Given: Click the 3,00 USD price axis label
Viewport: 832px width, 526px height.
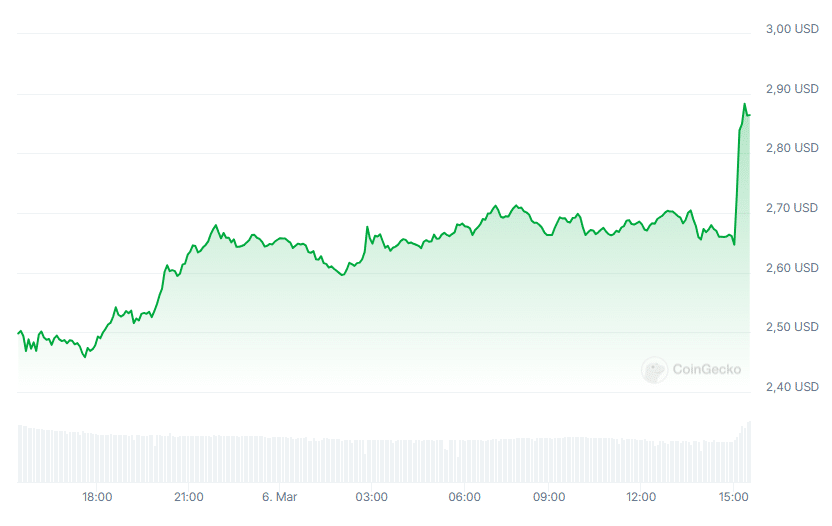Looking at the screenshot, I should click(x=792, y=29).
